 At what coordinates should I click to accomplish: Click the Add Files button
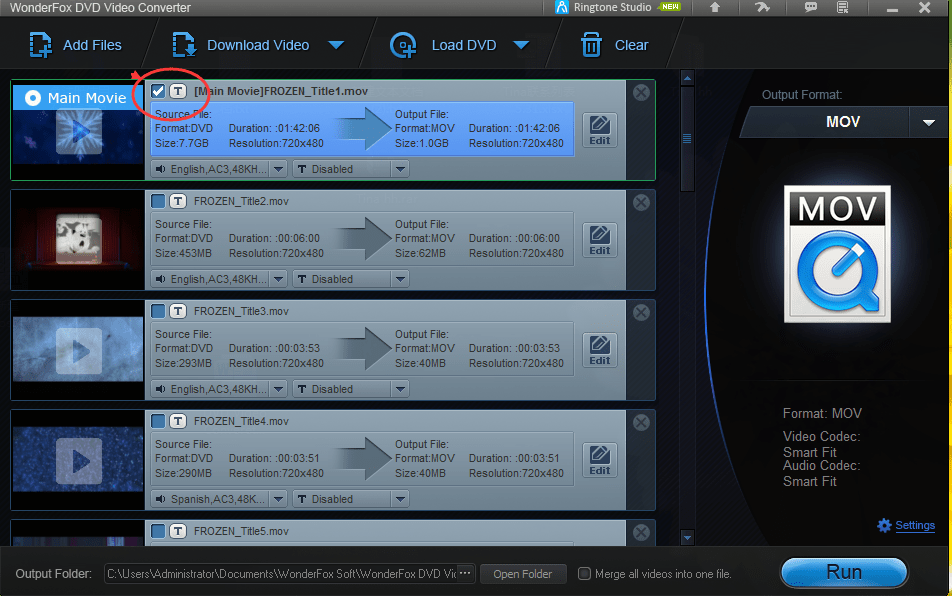coord(75,45)
